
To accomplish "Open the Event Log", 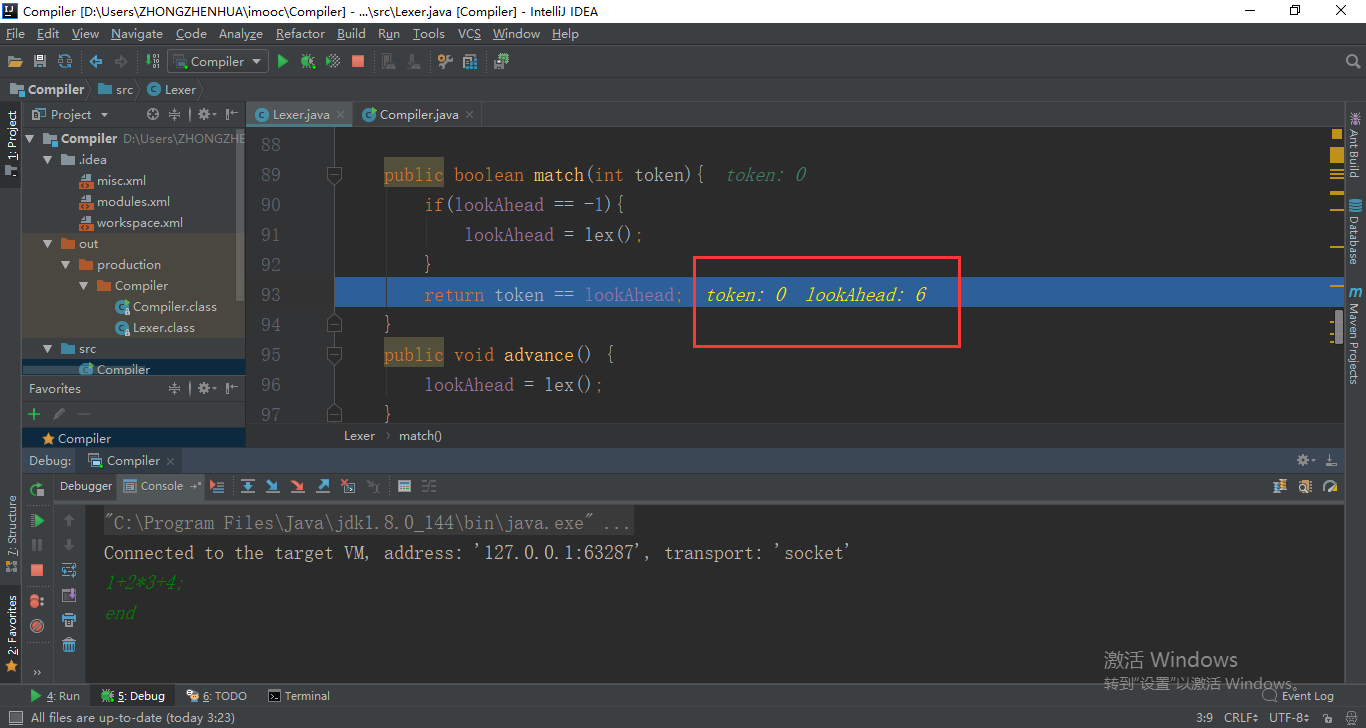I will (1298, 696).
